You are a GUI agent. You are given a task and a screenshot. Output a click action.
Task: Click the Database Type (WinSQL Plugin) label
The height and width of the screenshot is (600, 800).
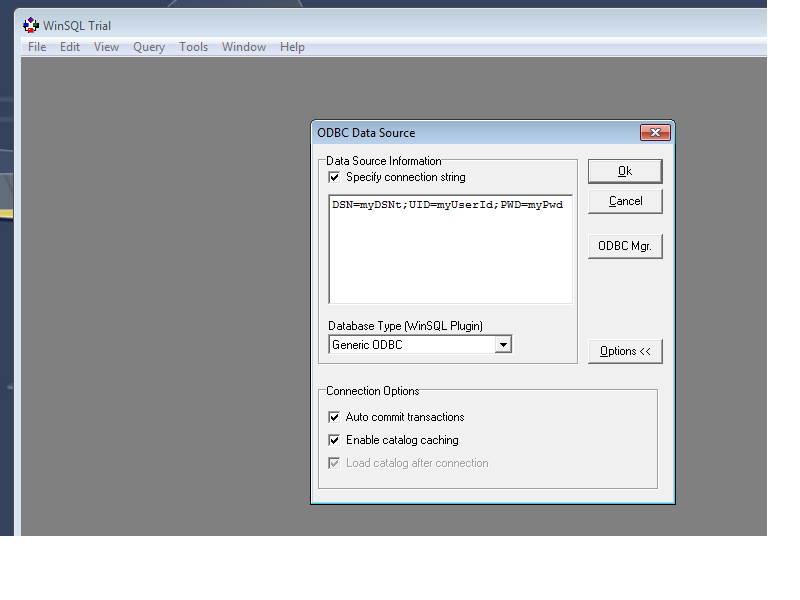pos(405,326)
